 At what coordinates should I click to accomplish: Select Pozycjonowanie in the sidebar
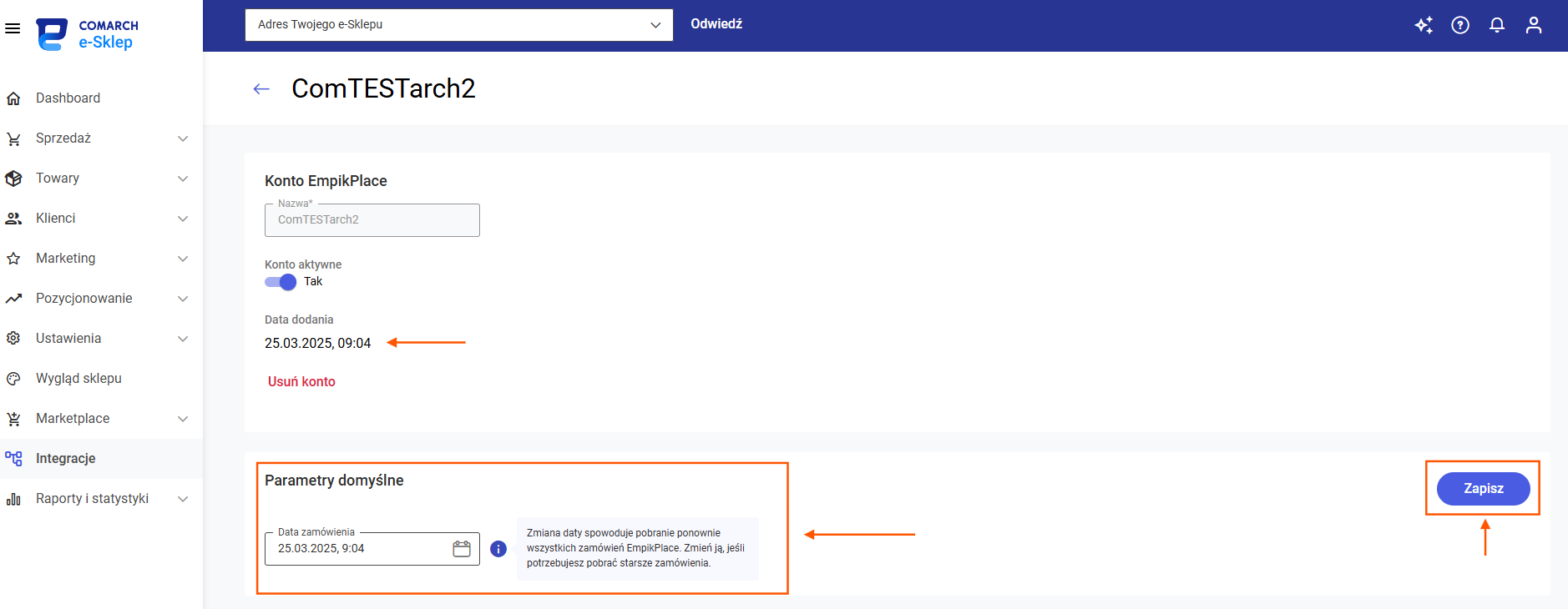[101, 299]
